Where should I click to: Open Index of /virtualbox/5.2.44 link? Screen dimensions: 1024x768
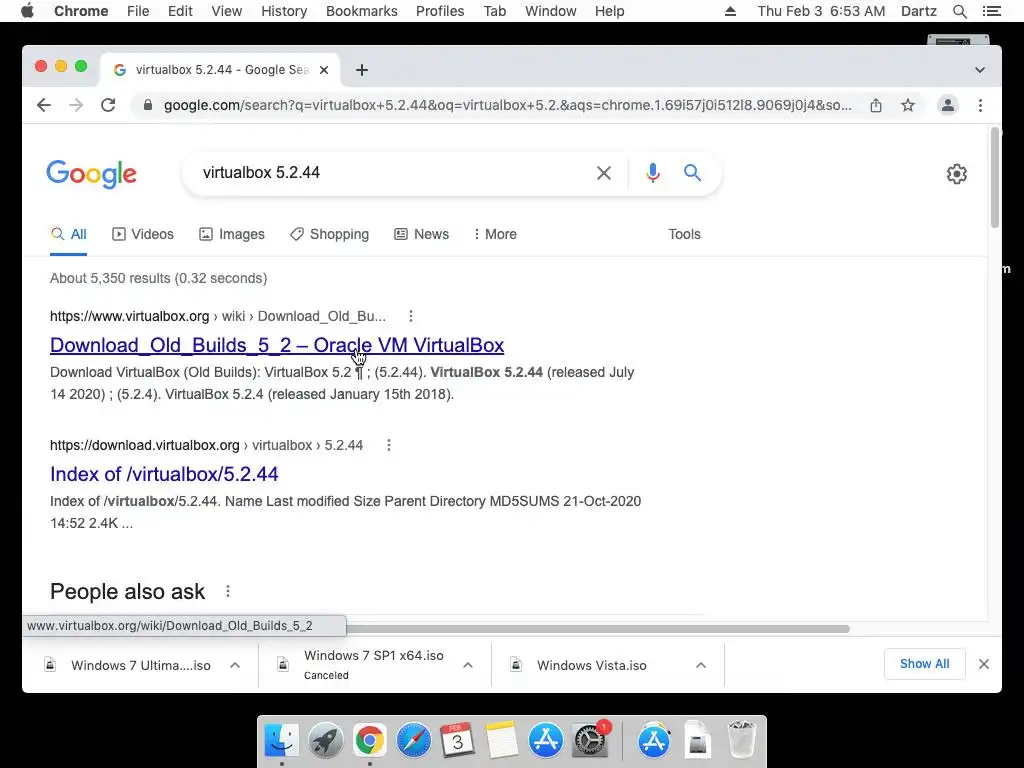pyautogui.click(x=164, y=474)
